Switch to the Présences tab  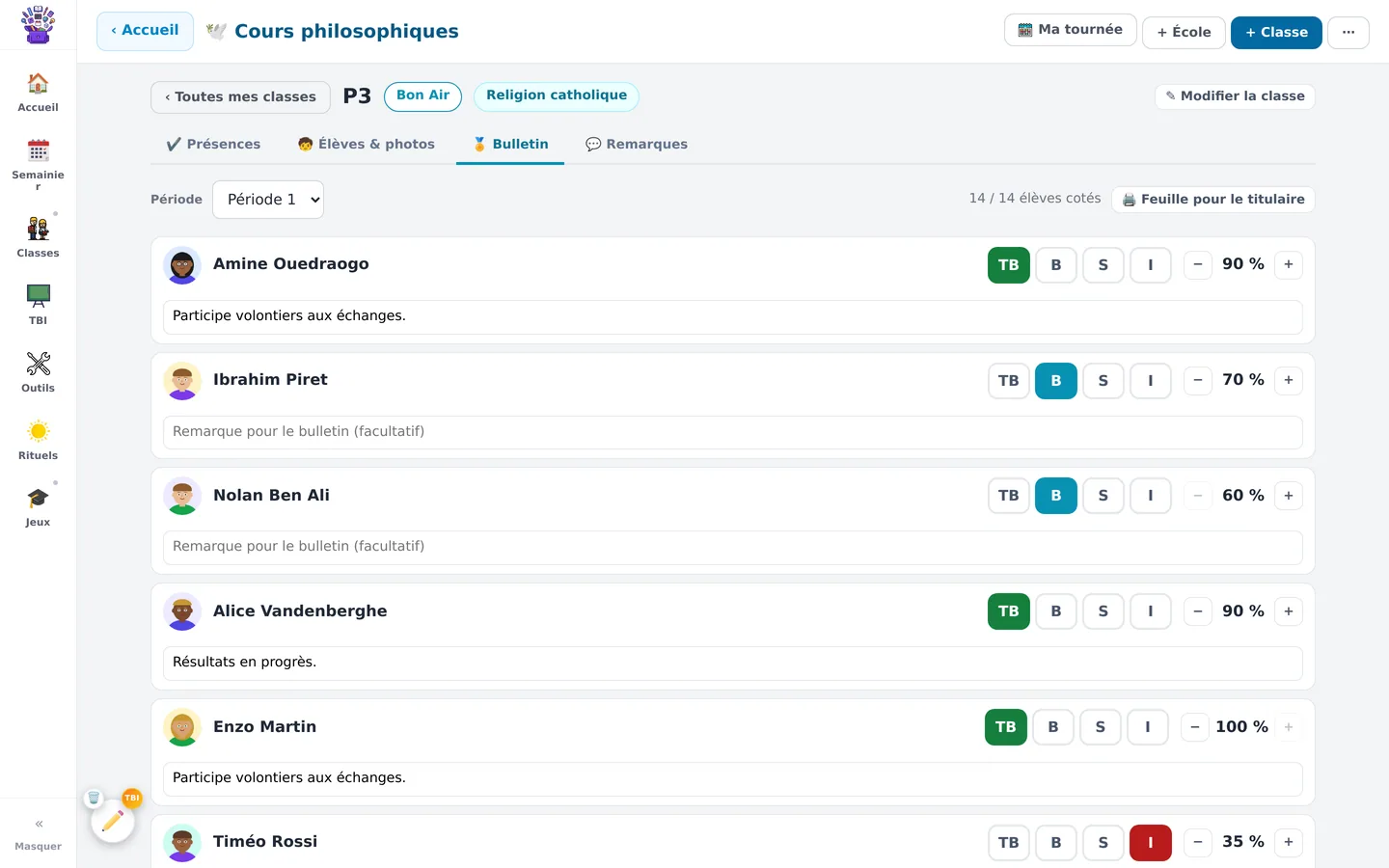pyautogui.click(x=213, y=145)
